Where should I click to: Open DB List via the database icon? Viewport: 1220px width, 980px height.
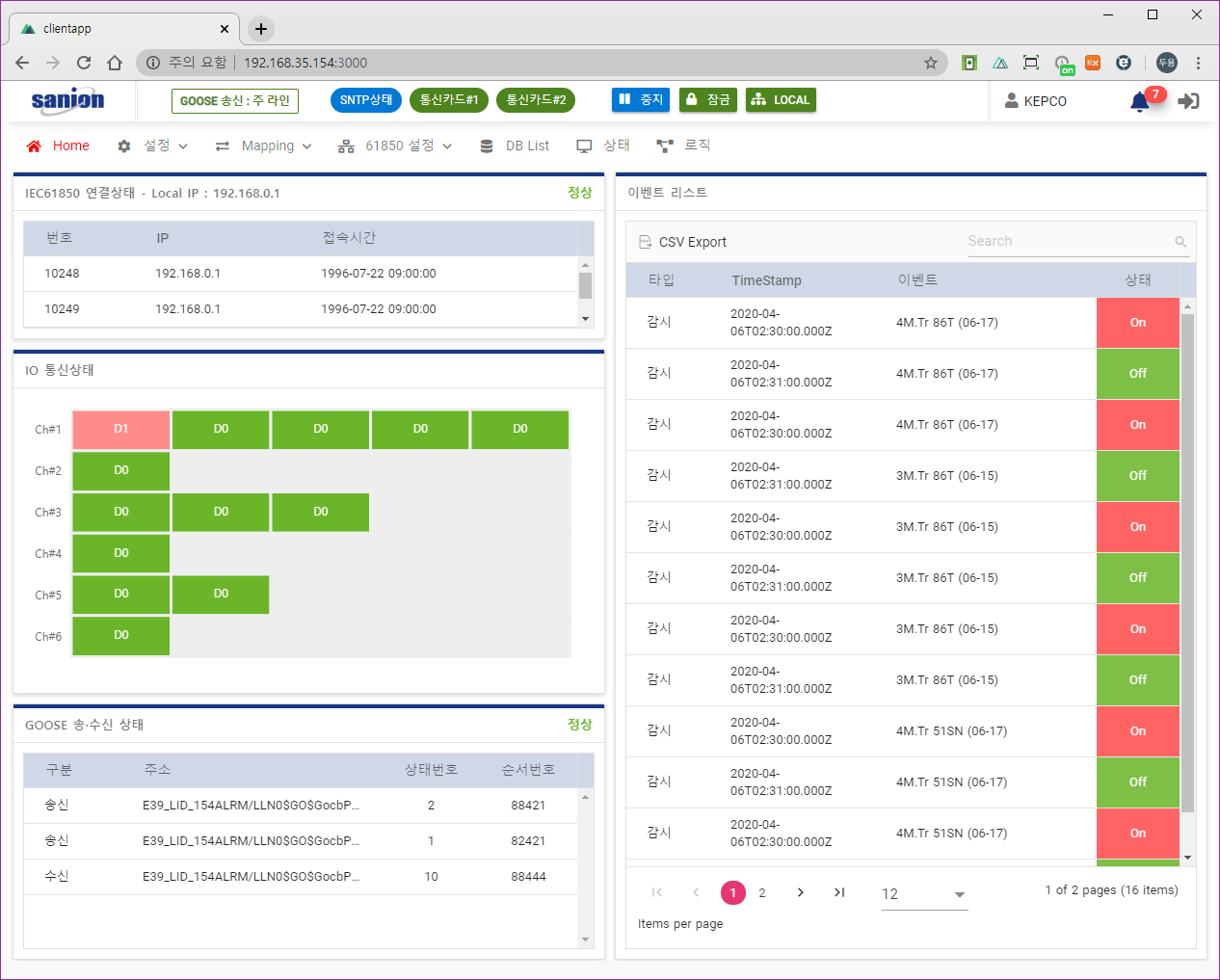[485, 145]
